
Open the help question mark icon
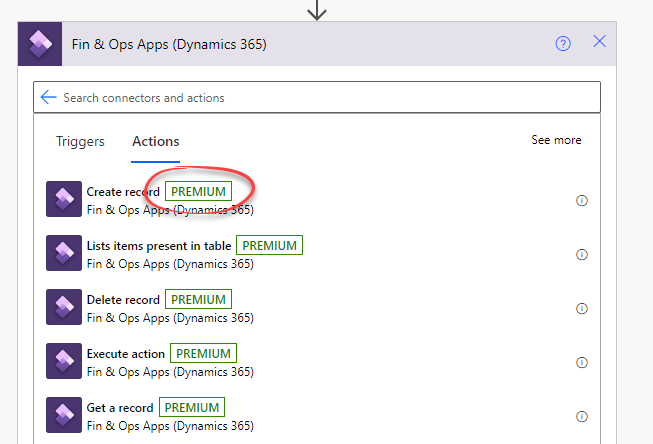pyautogui.click(x=563, y=43)
